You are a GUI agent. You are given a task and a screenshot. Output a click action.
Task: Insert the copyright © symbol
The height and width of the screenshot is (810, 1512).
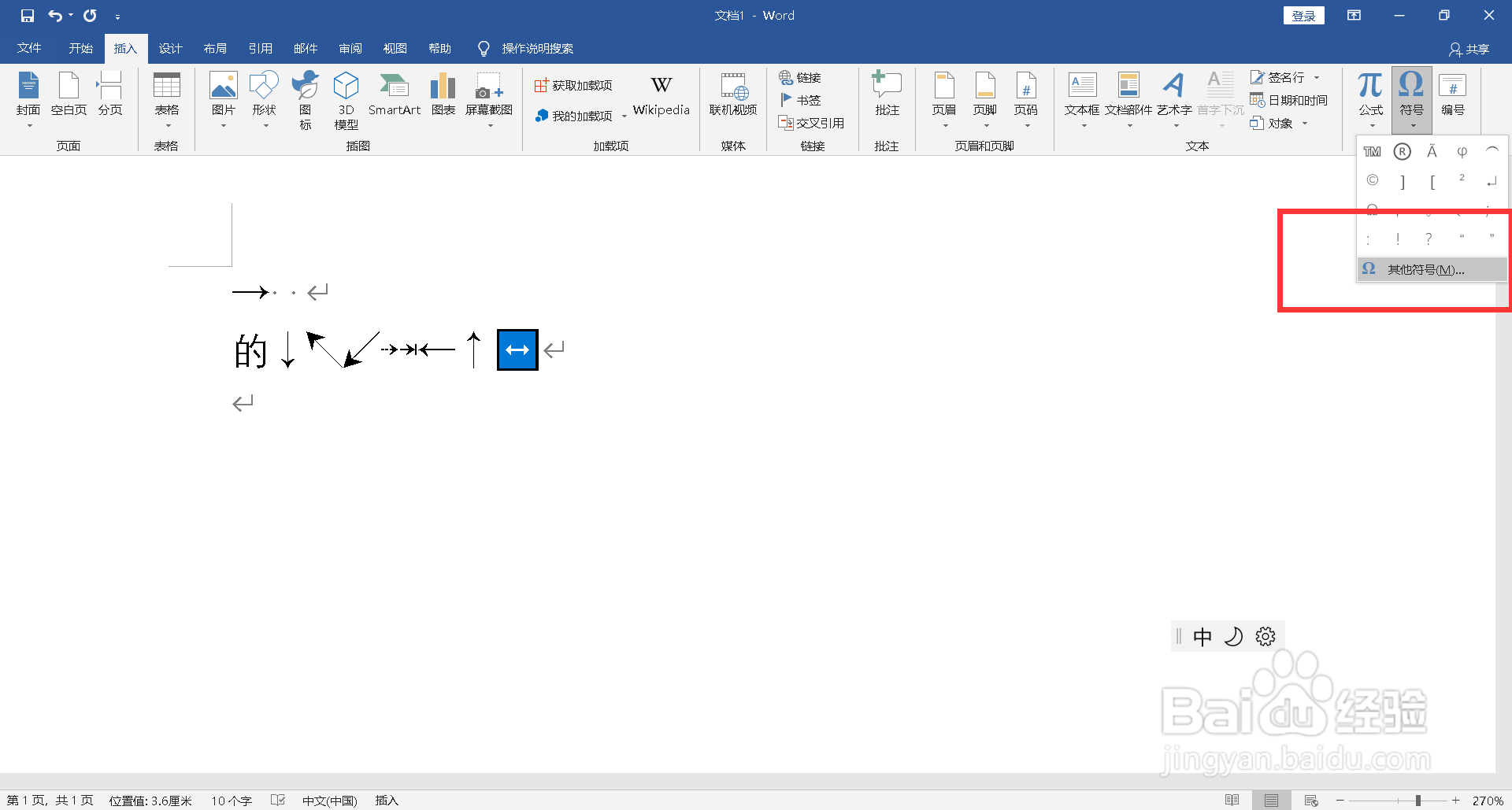(x=1372, y=180)
